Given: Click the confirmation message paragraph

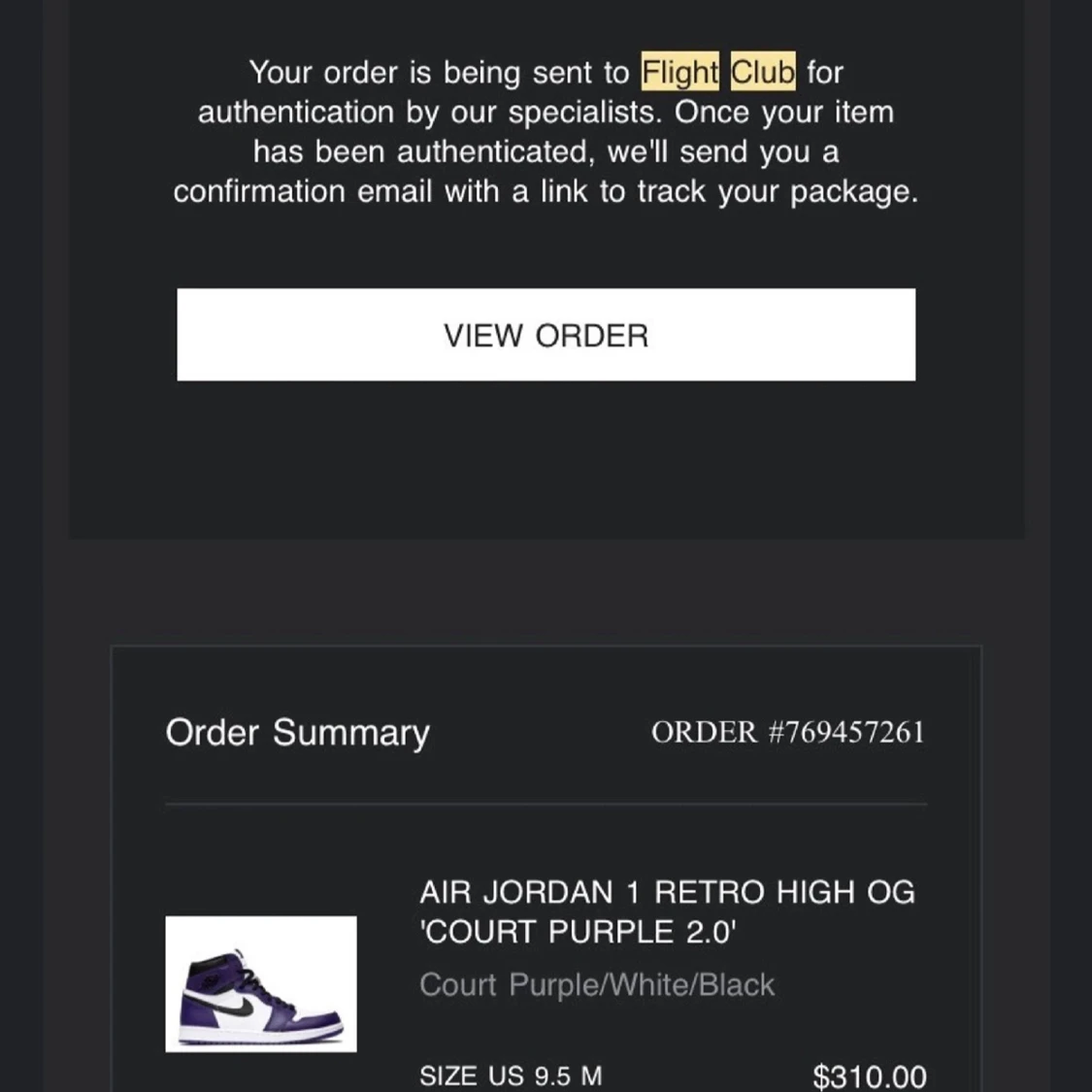Looking at the screenshot, I should click(546, 131).
